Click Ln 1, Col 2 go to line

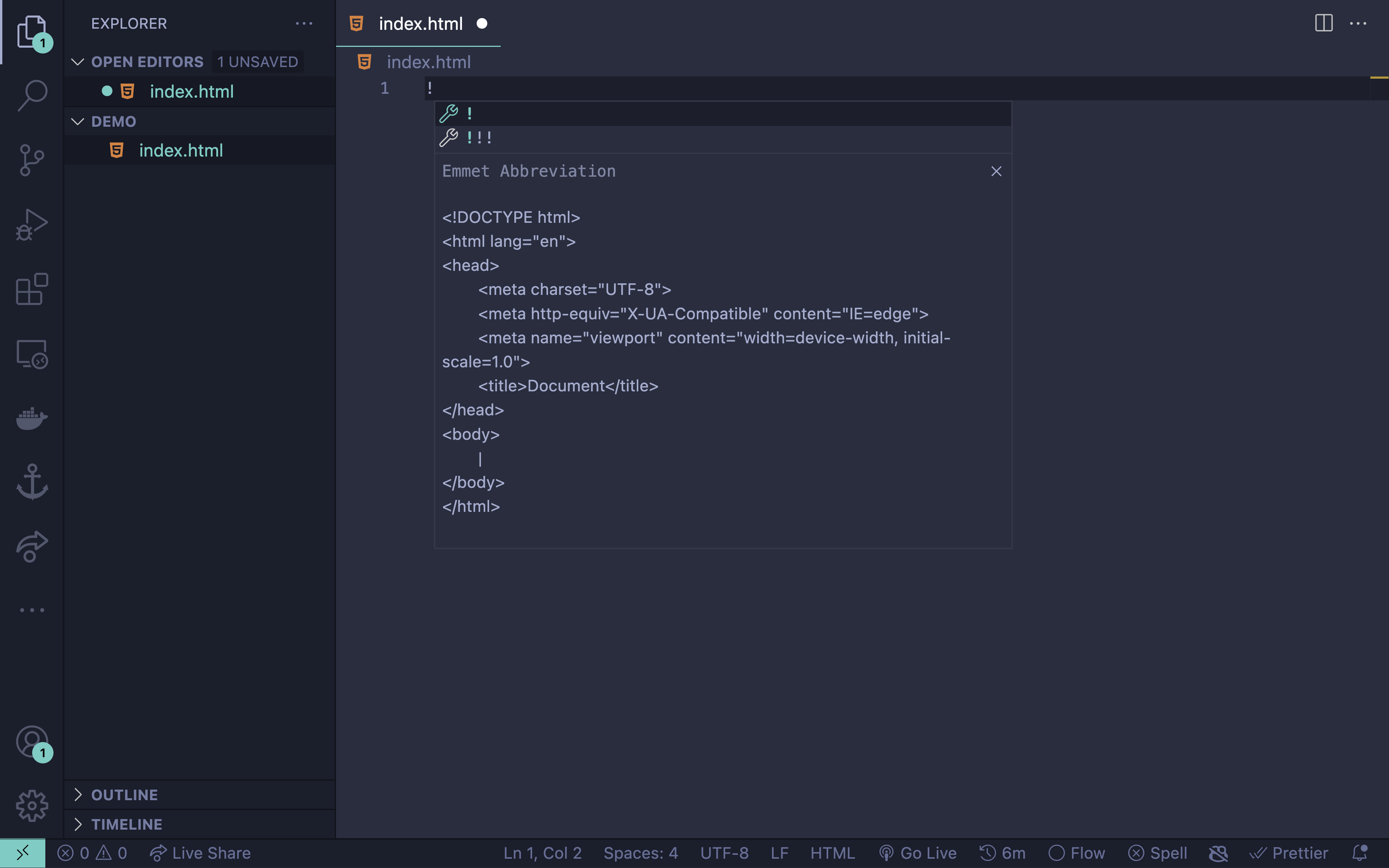[543, 853]
